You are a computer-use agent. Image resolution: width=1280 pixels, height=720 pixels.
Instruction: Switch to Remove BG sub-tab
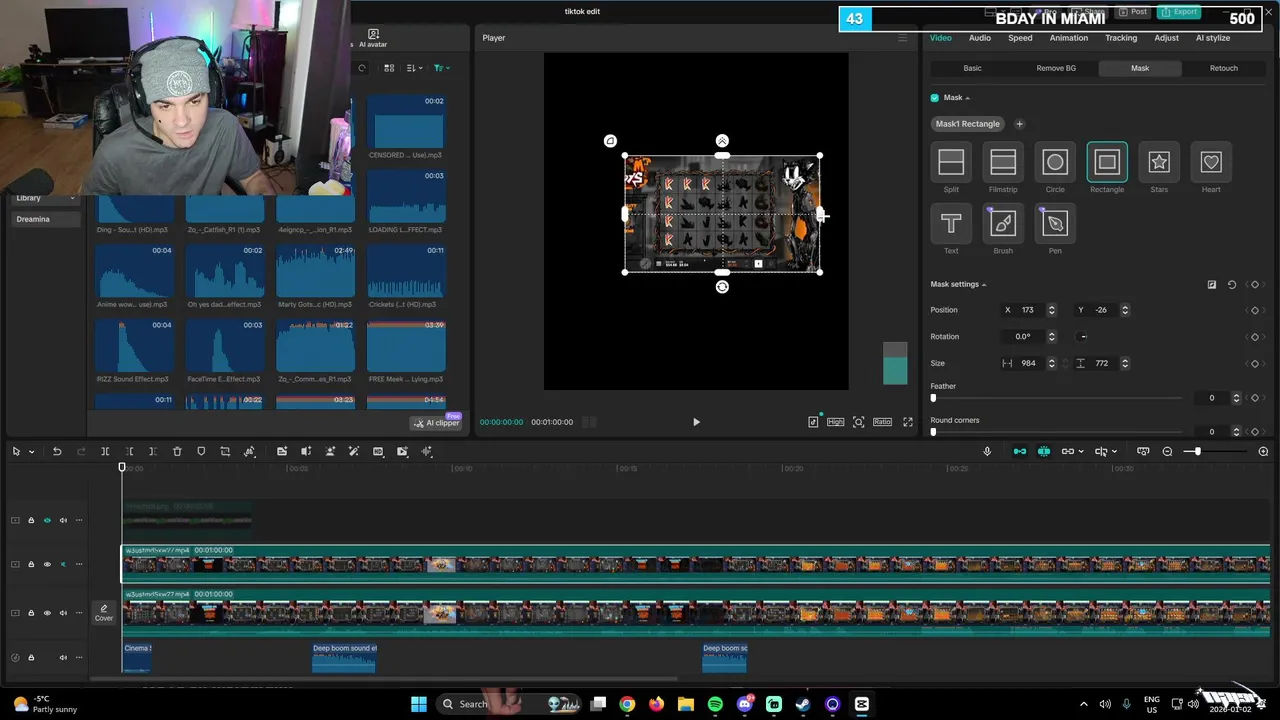[x=1056, y=68]
